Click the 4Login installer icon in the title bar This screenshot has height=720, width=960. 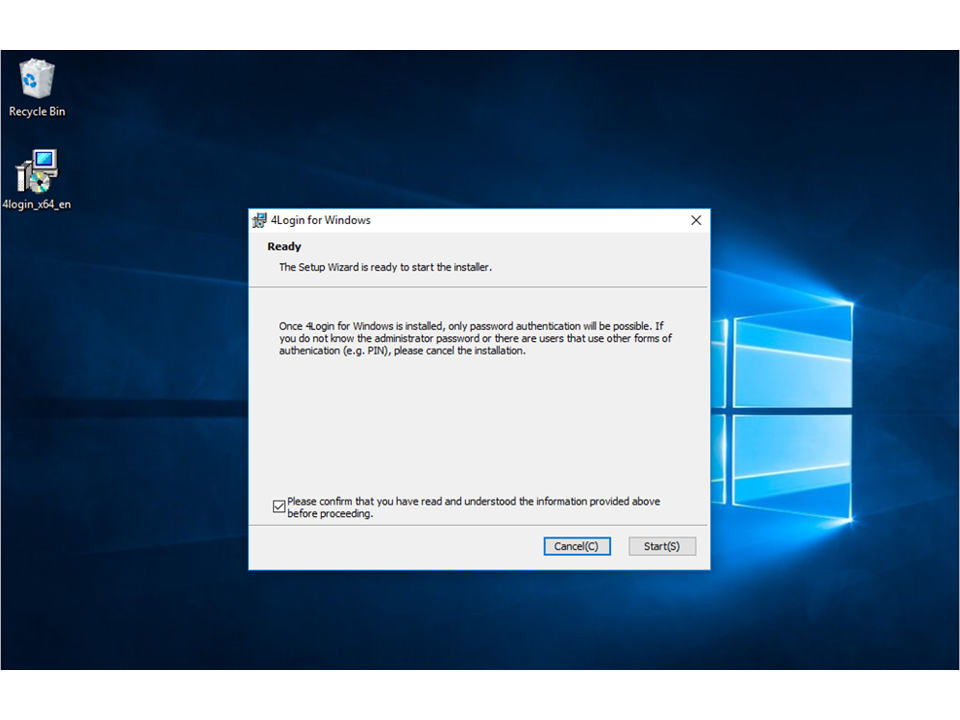pyautogui.click(x=259, y=221)
